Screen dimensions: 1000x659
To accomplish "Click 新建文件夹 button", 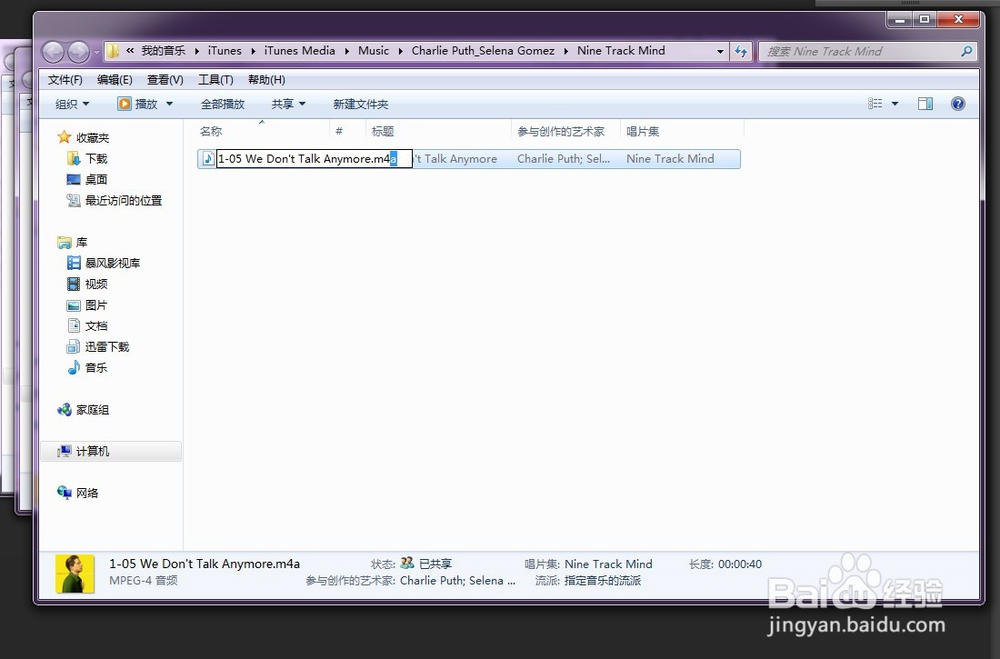I will [360, 104].
